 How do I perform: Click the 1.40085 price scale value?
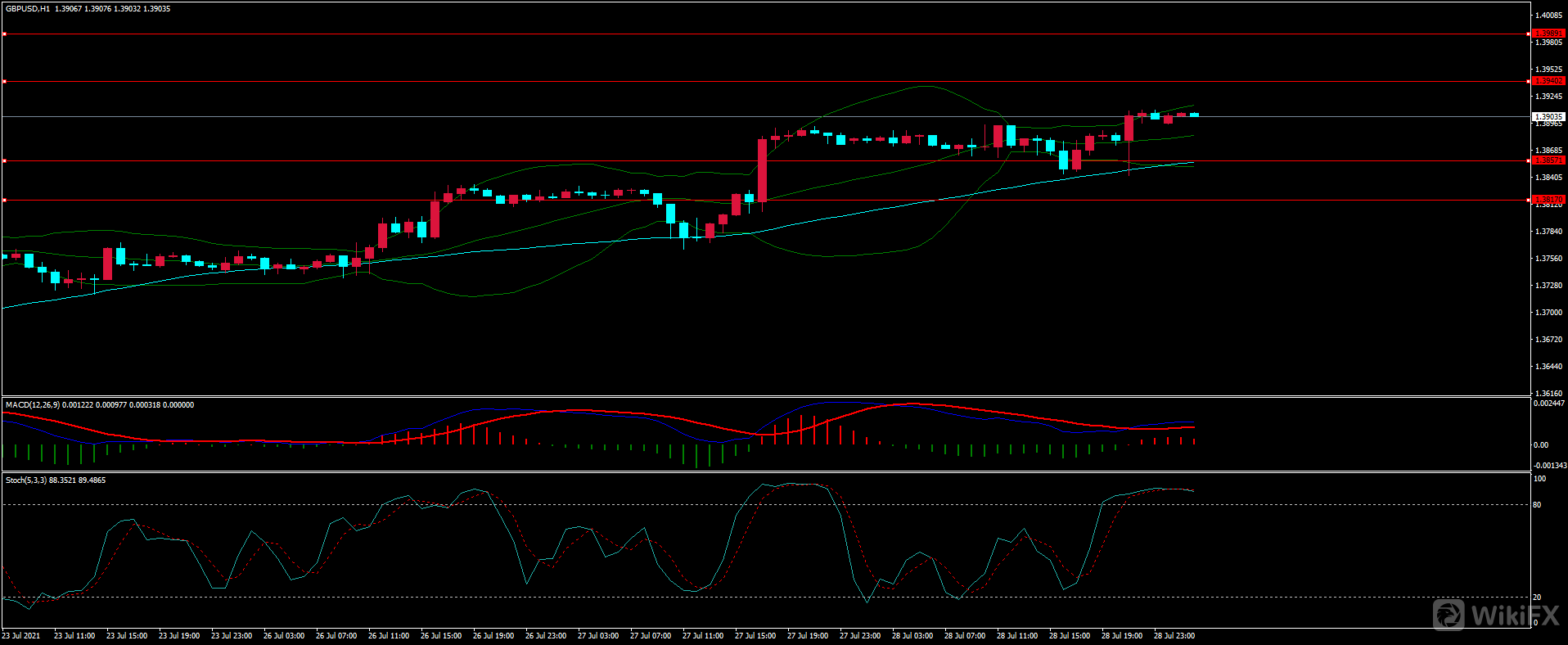point(1548,16)
